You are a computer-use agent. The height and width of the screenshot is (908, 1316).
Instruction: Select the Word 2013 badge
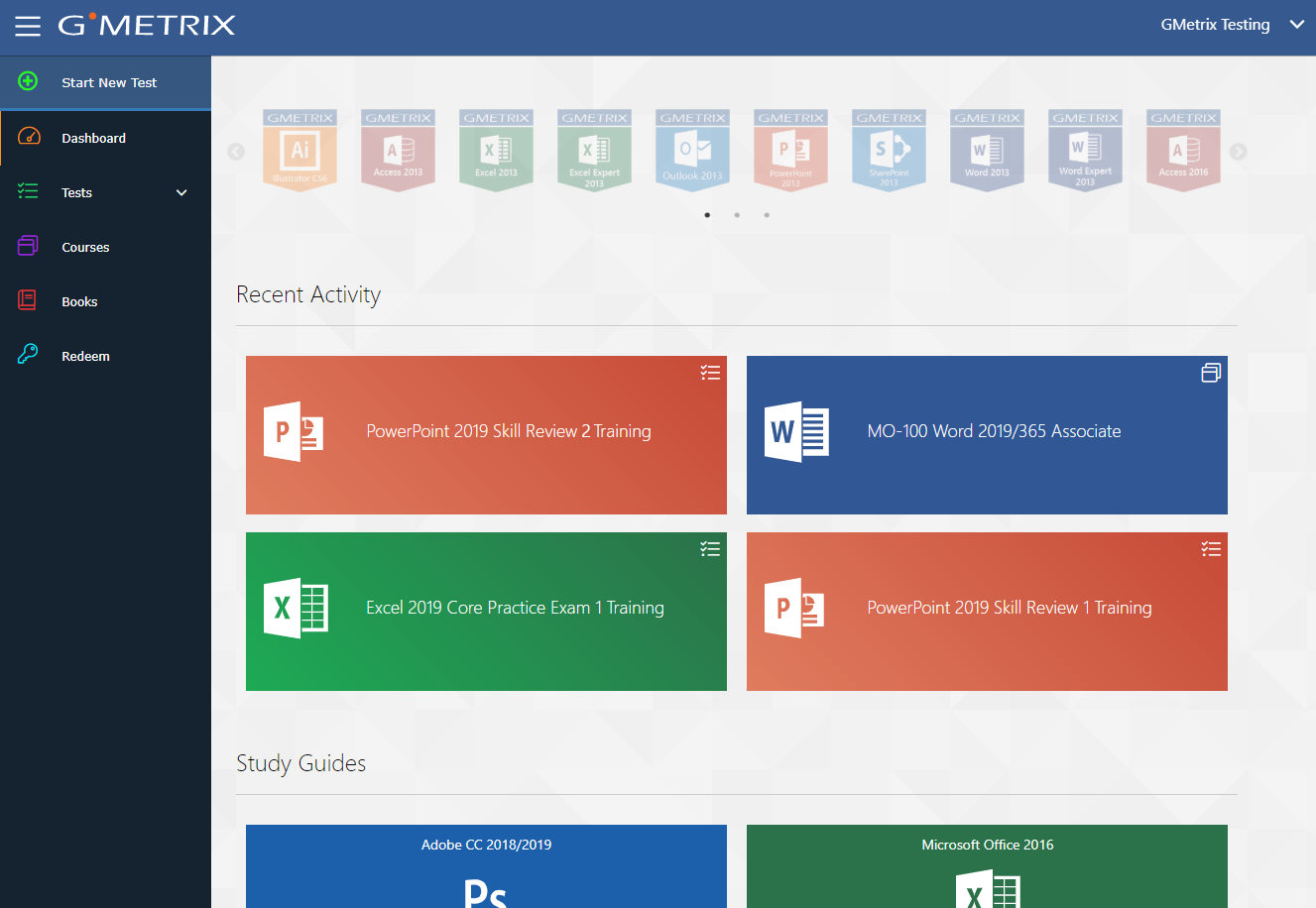tap(987, 150)
